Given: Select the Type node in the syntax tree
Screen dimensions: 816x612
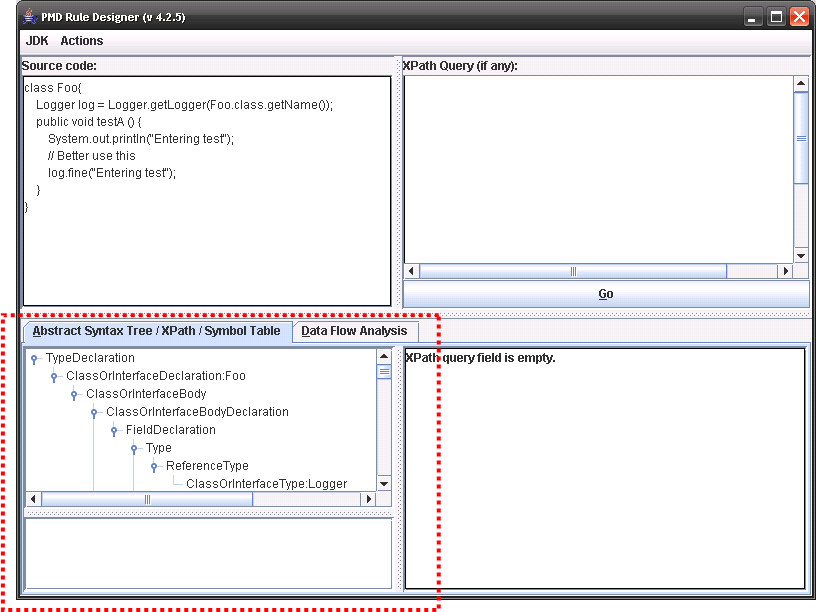Looking at the screenshot, I should [159, 448].
